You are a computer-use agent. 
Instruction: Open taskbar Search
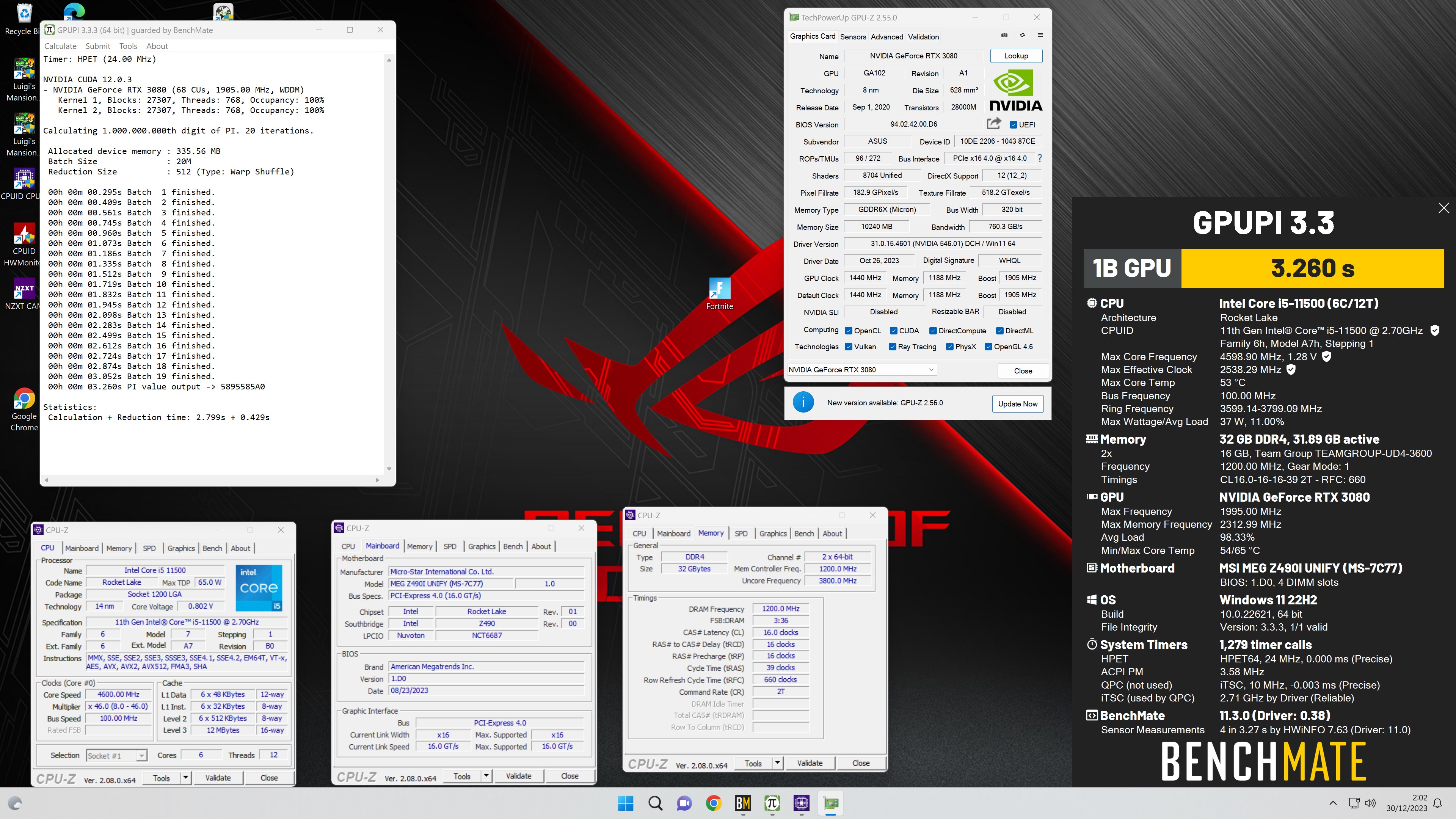[x=655, y=803]
